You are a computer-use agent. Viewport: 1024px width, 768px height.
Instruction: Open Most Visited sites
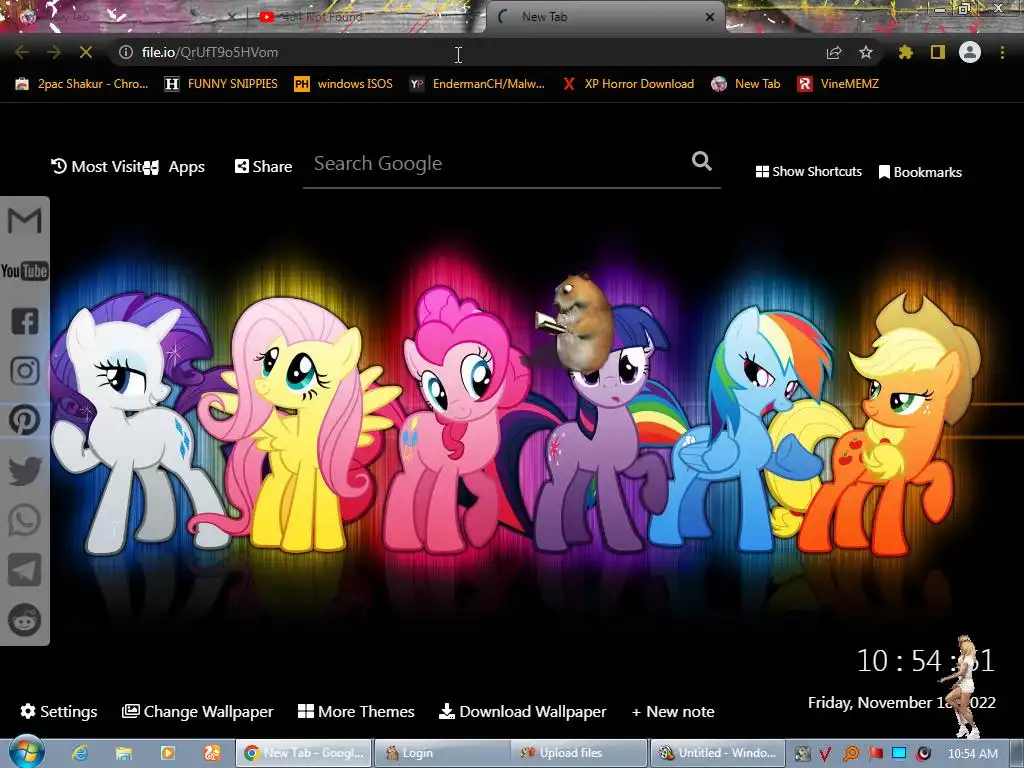pyautogui.click(x=97, y=167)
